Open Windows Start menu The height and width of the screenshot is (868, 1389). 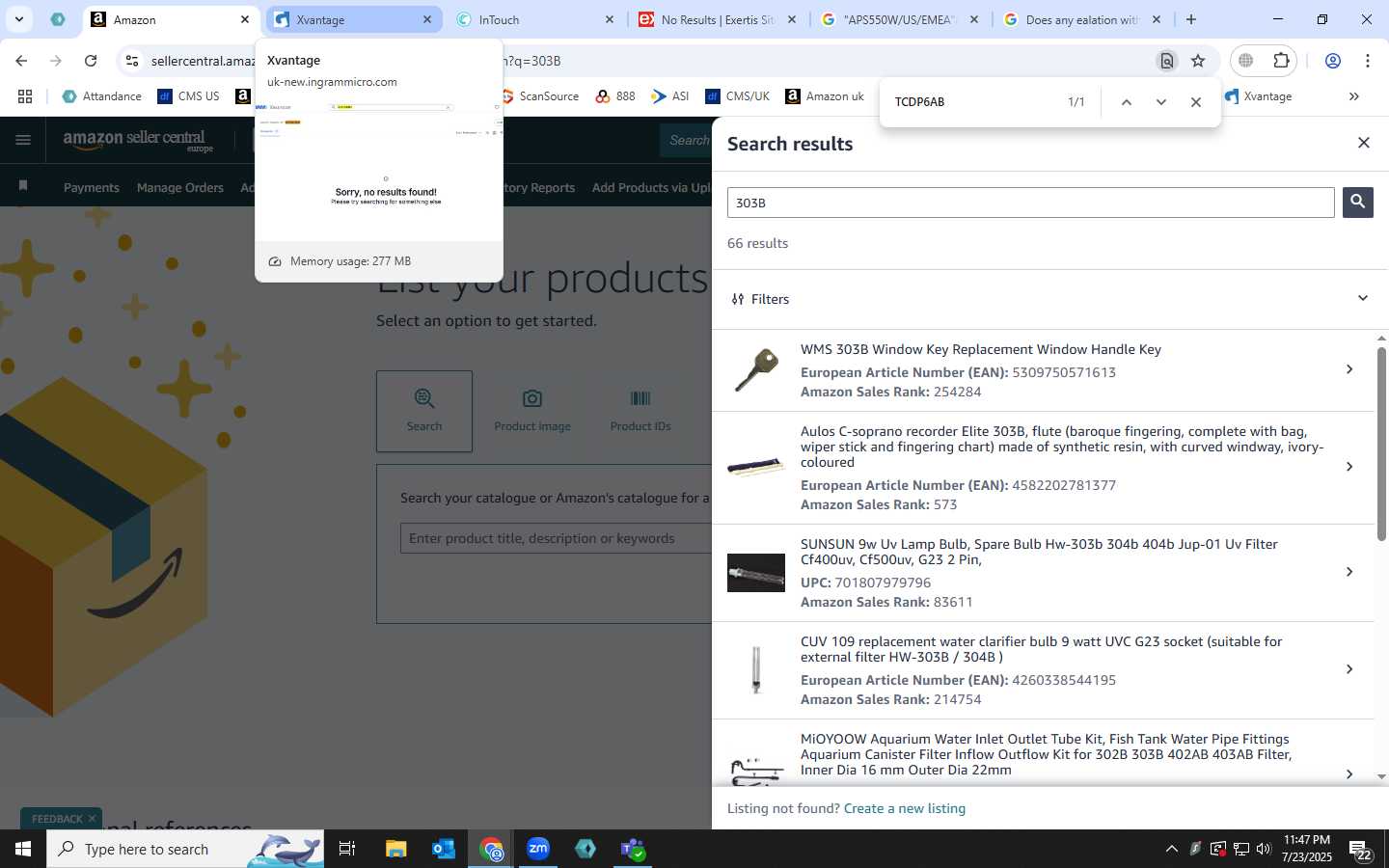point(23,849)
